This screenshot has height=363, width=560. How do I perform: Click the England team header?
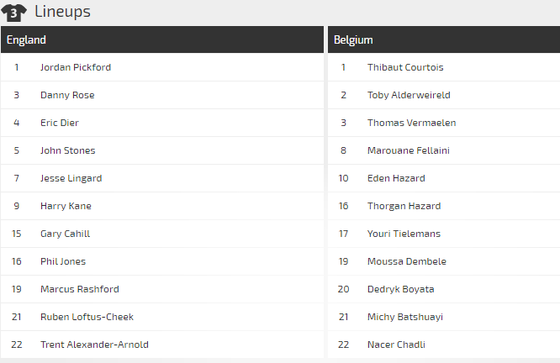coord(162,40)
